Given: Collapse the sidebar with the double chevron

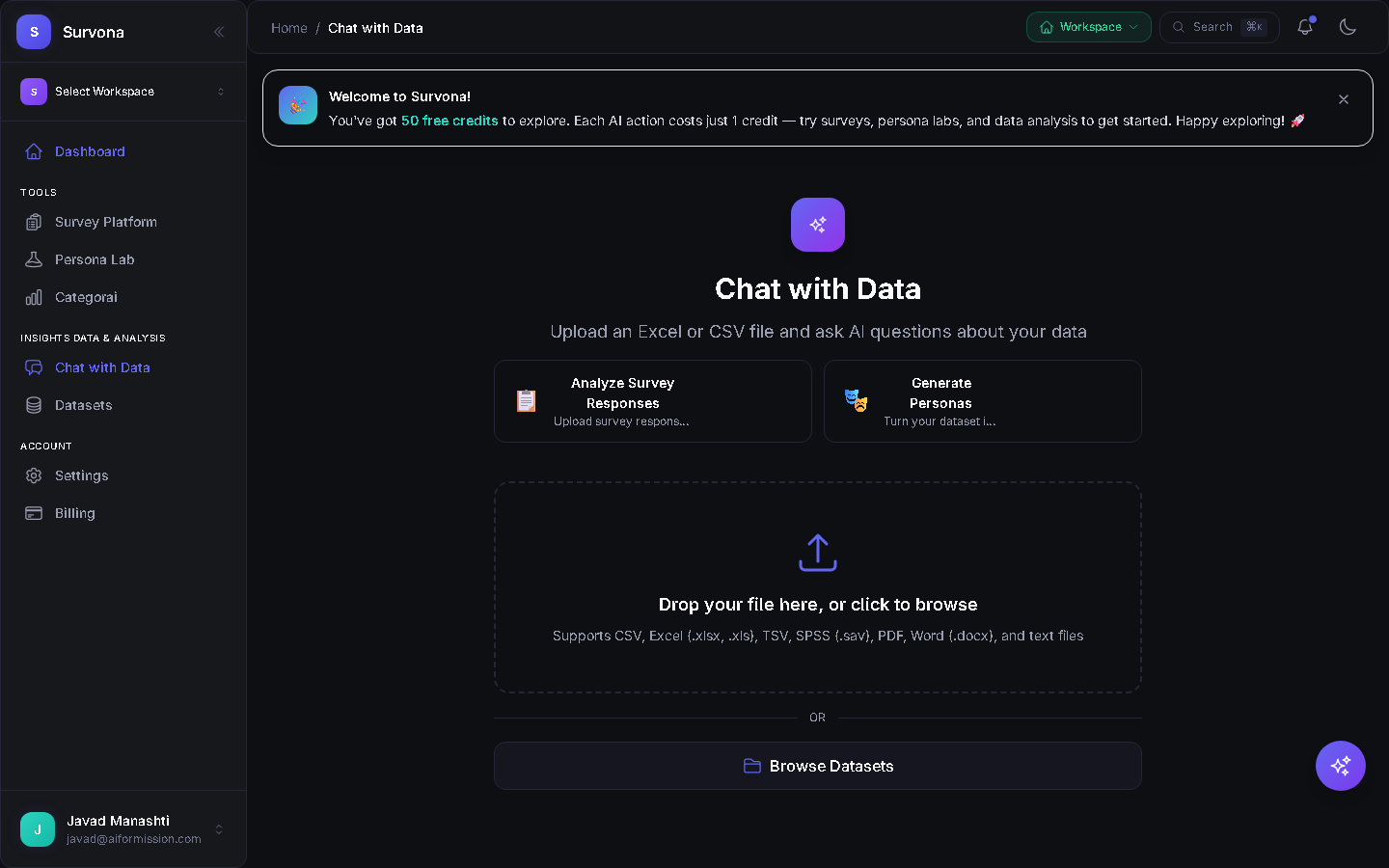Looking at the screenshot, I should [218, 31].
